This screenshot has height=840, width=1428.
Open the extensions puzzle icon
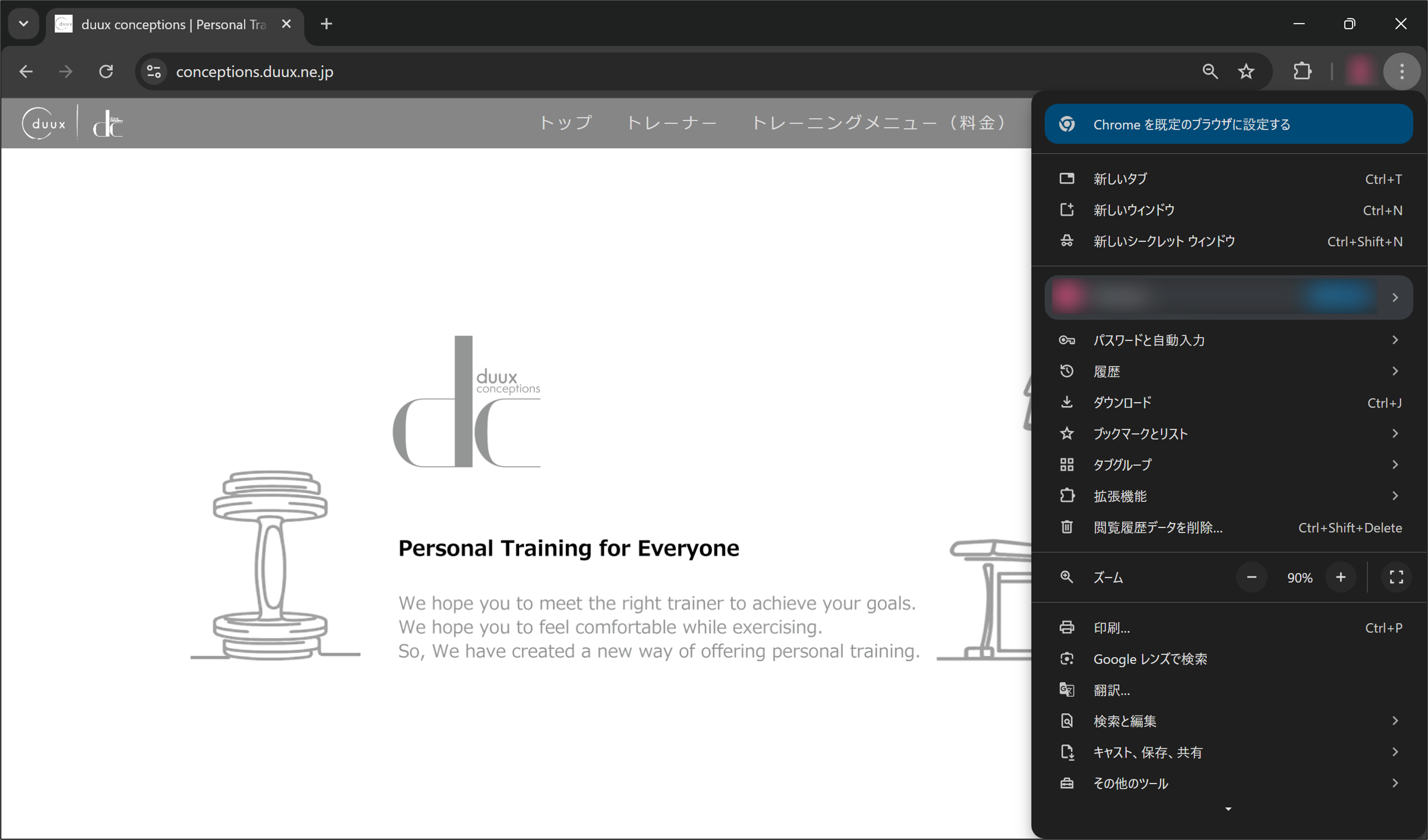(x=1302, y=71)
